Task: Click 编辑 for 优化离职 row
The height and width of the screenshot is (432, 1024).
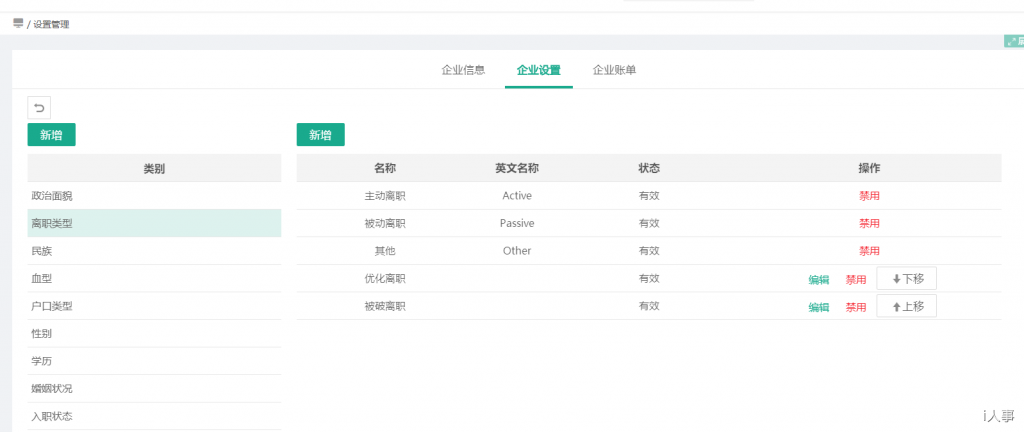Action: [819, 280]
